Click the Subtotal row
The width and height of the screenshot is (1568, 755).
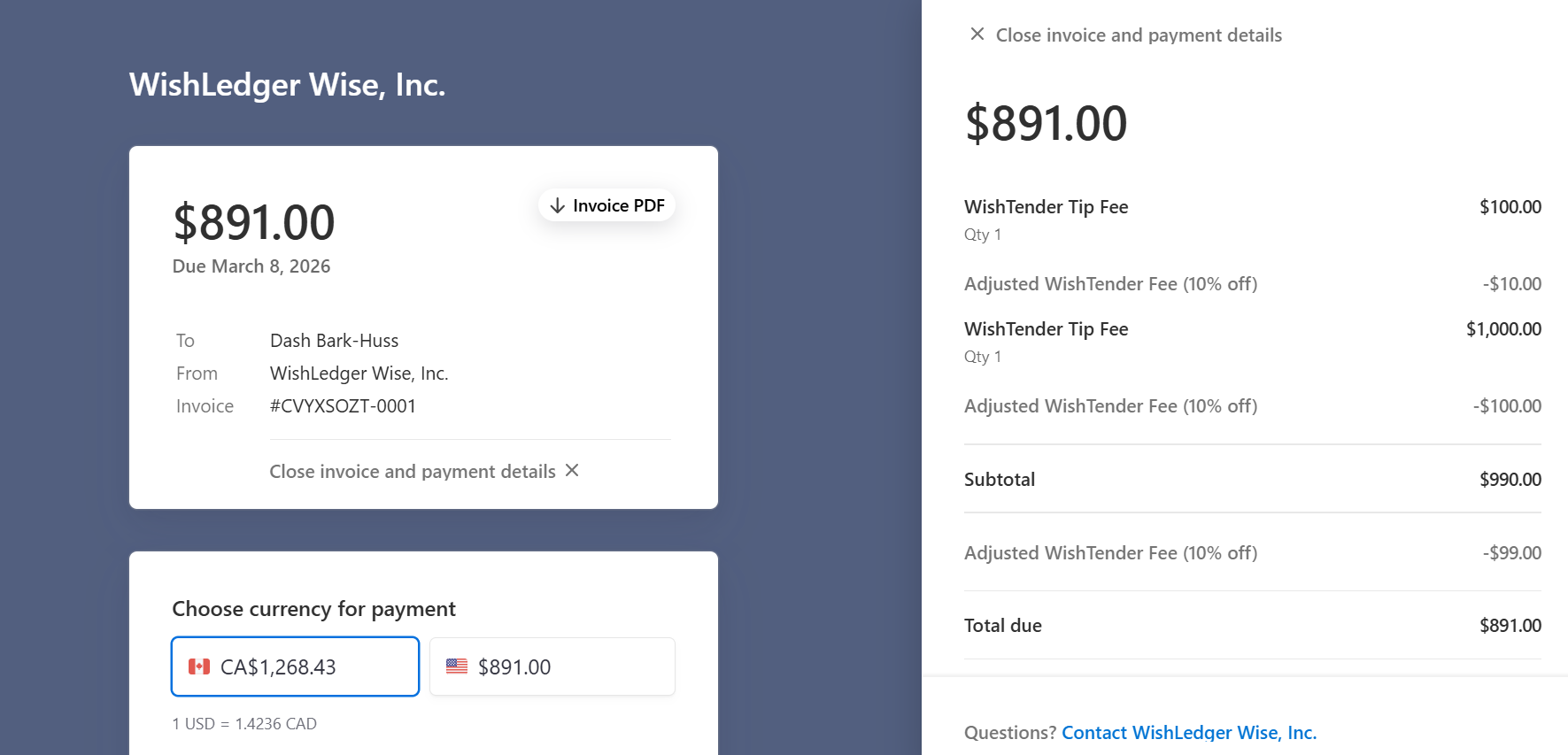tap(1252, 479)
